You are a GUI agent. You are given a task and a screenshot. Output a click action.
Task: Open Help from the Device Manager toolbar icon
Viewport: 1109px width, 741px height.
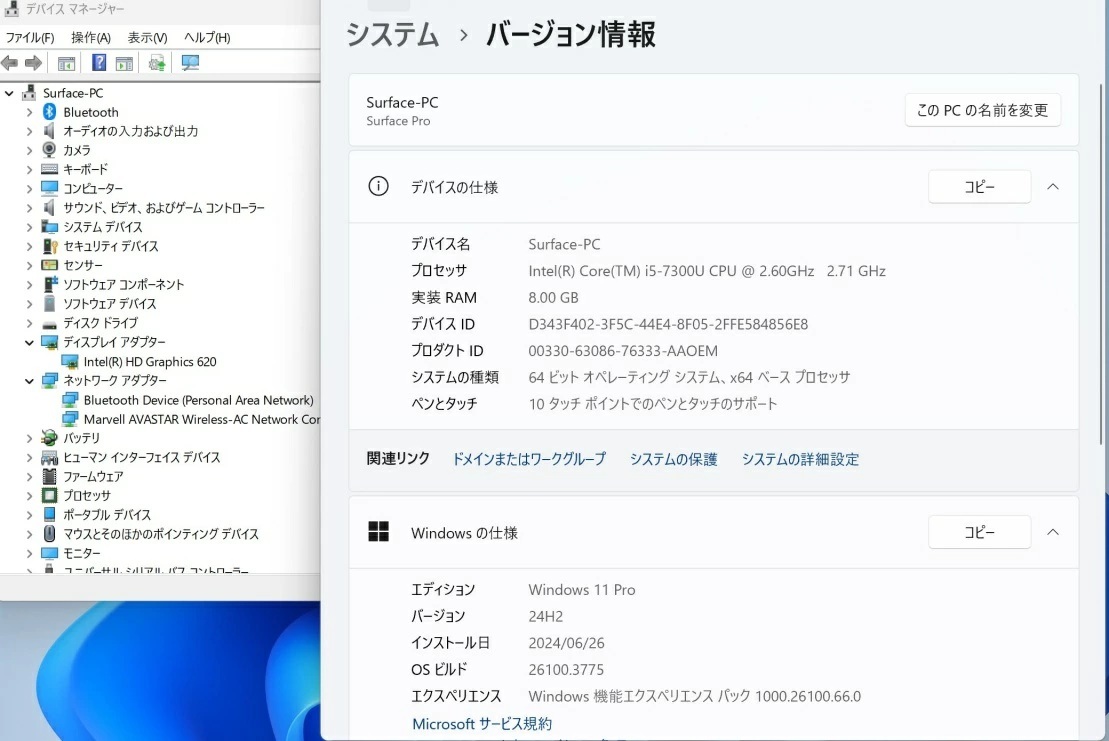(97, 62)
